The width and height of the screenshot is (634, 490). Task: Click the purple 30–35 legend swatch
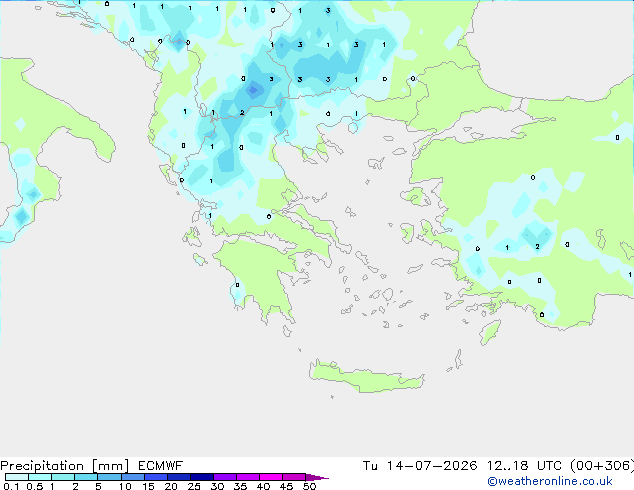225,477
